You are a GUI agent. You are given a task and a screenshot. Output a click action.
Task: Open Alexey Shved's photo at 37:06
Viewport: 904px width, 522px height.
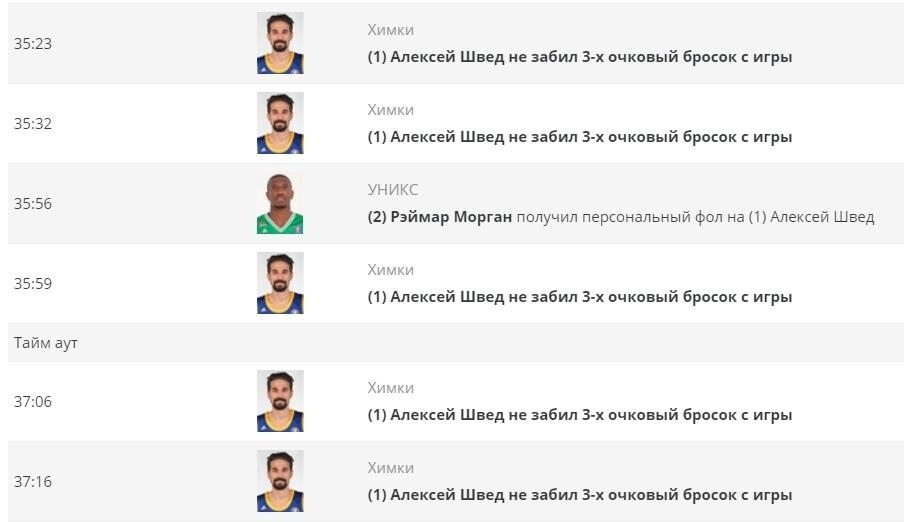click(280, 401)
